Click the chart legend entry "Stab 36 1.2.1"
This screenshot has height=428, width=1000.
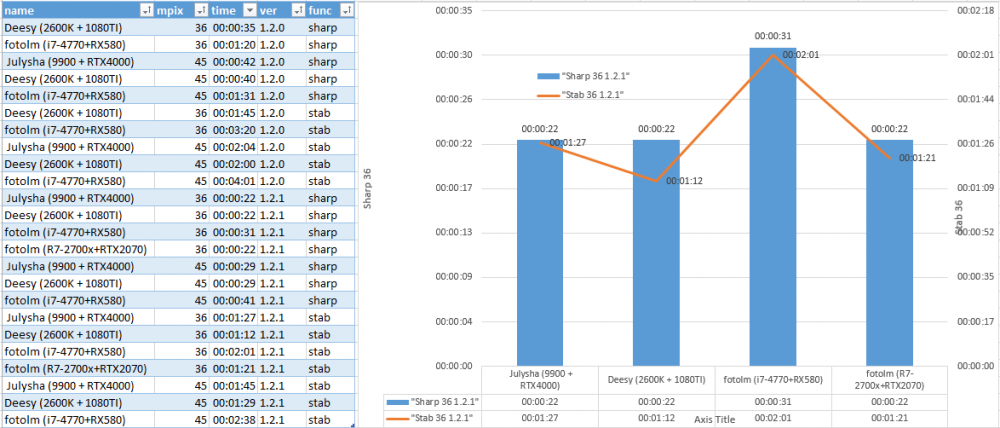tap(580, 94)
